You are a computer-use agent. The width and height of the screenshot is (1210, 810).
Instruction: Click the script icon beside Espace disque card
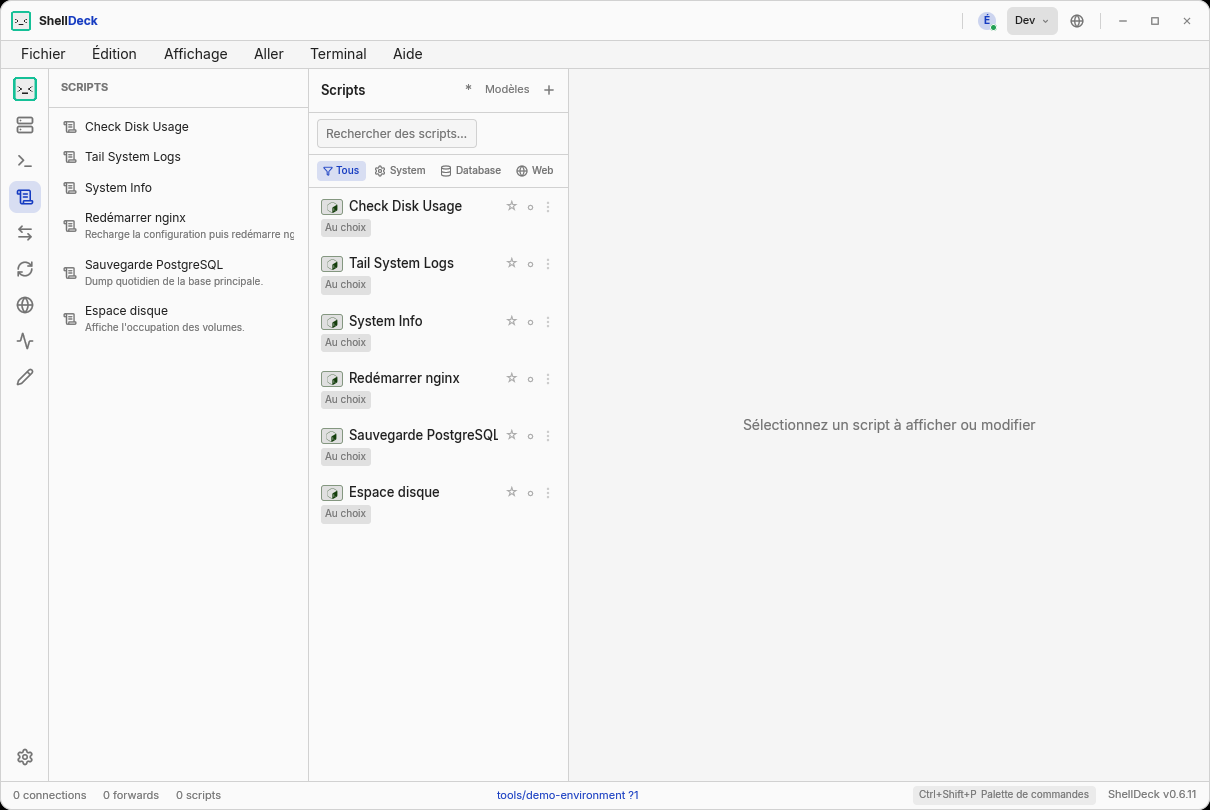(x=332, y=493)
